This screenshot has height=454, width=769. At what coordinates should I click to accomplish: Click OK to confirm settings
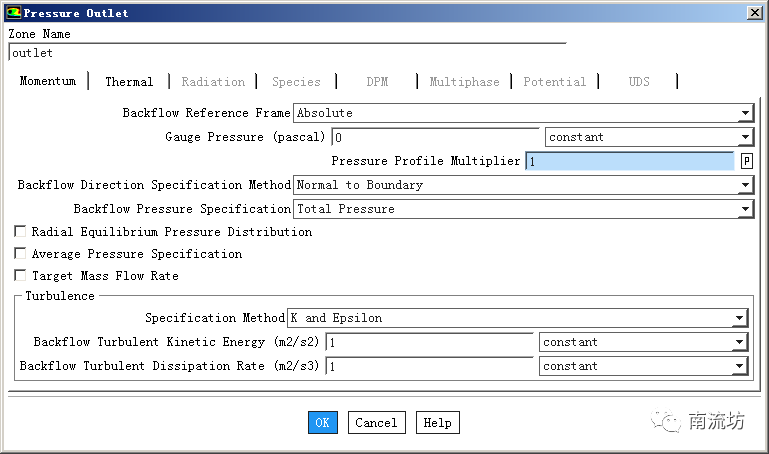pyautogui.click(x=322, y=423)
